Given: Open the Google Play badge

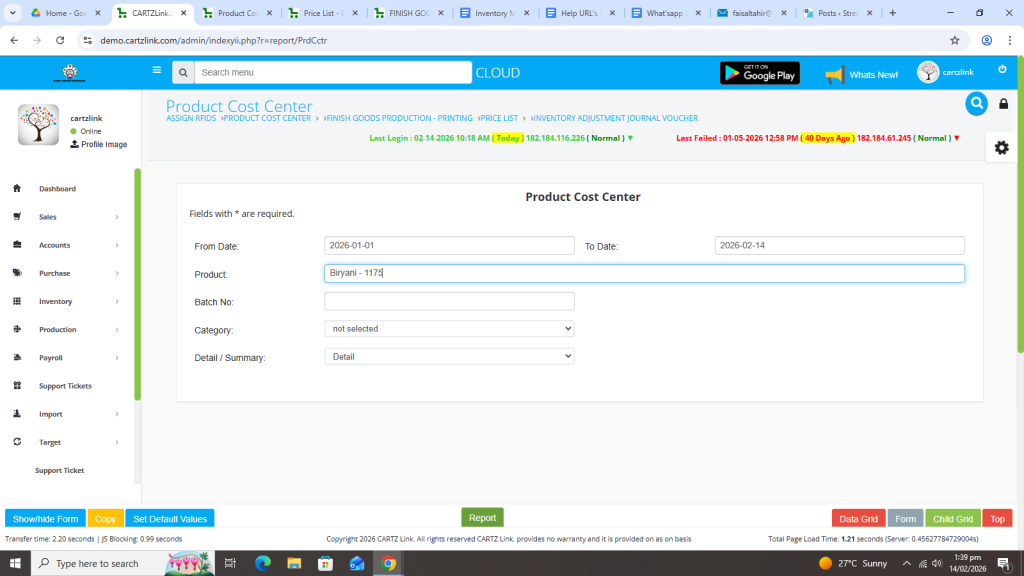Looking at the screenshot, I should click(759, 73).
